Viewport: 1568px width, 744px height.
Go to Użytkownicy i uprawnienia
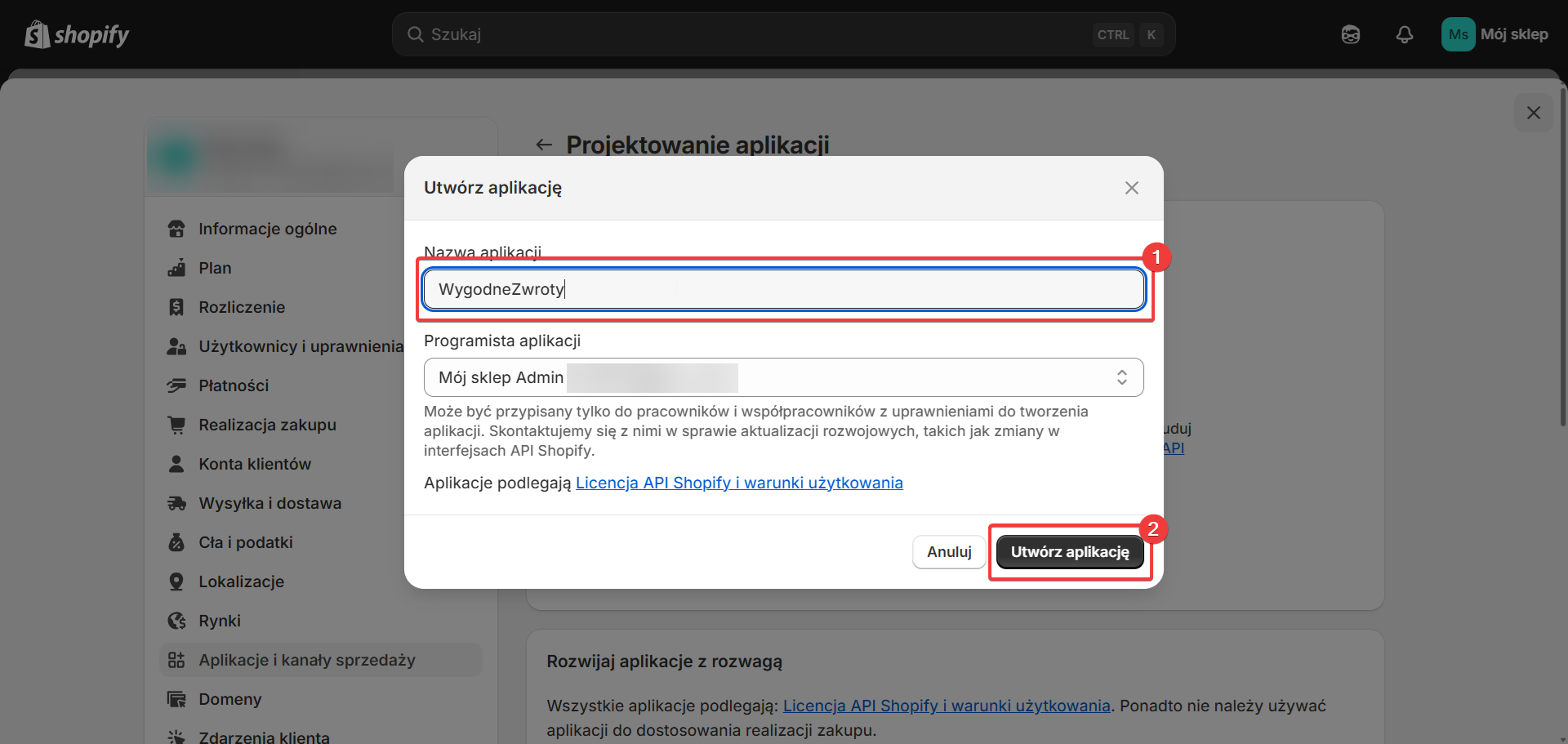tap(301, 346)
